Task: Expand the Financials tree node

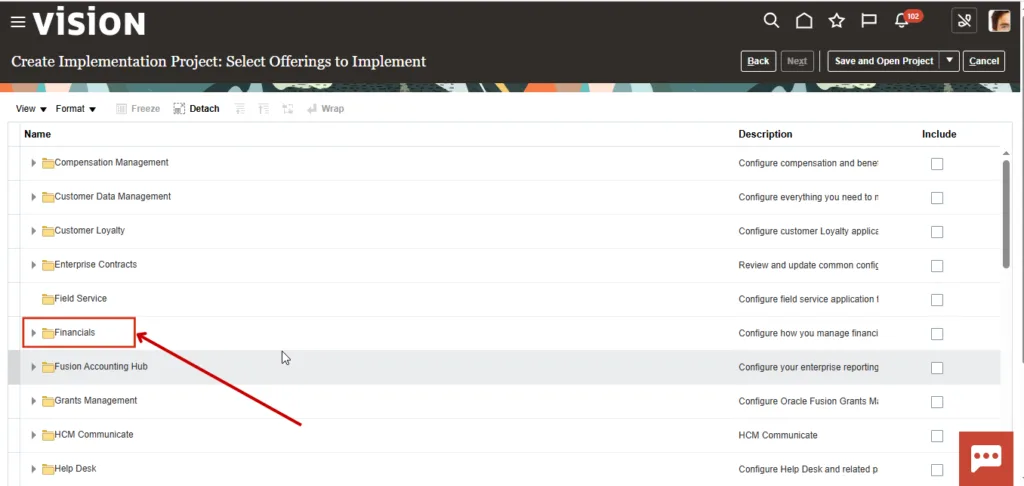Action: (x=33, y=333)
